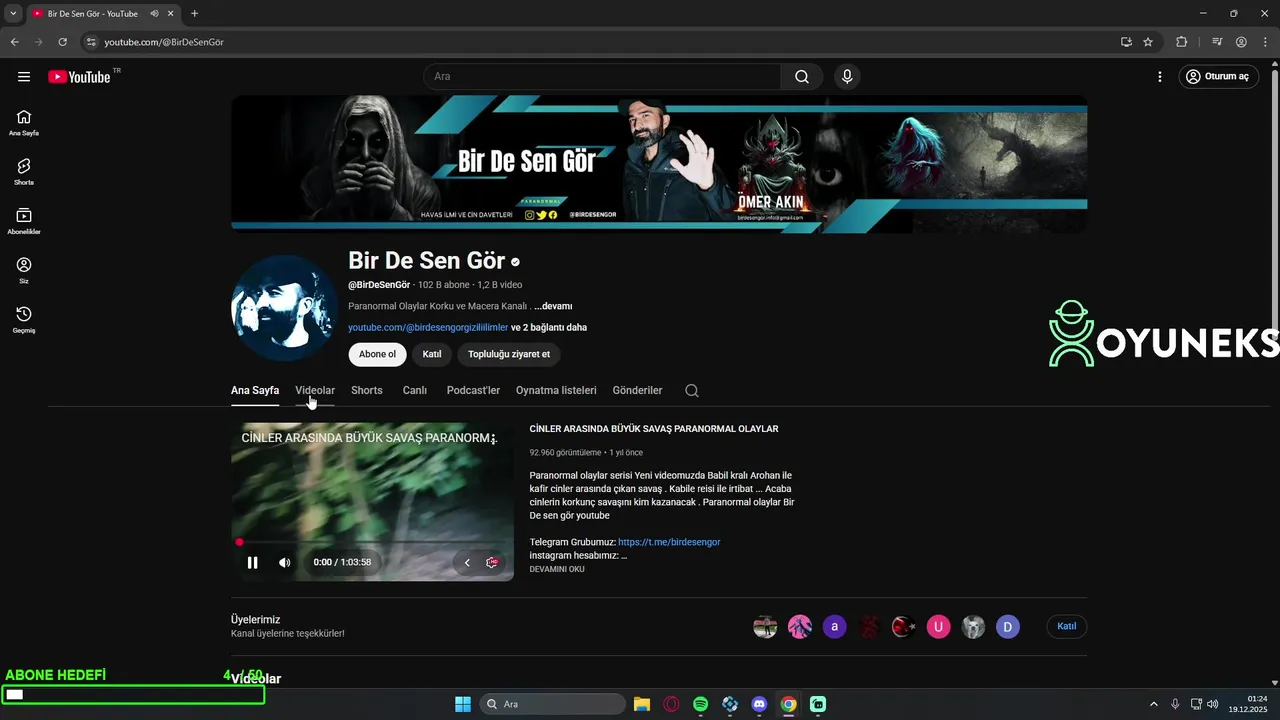Expand channel description via ...devamı
Viewport: 1280px width, 720px height.
553,306
